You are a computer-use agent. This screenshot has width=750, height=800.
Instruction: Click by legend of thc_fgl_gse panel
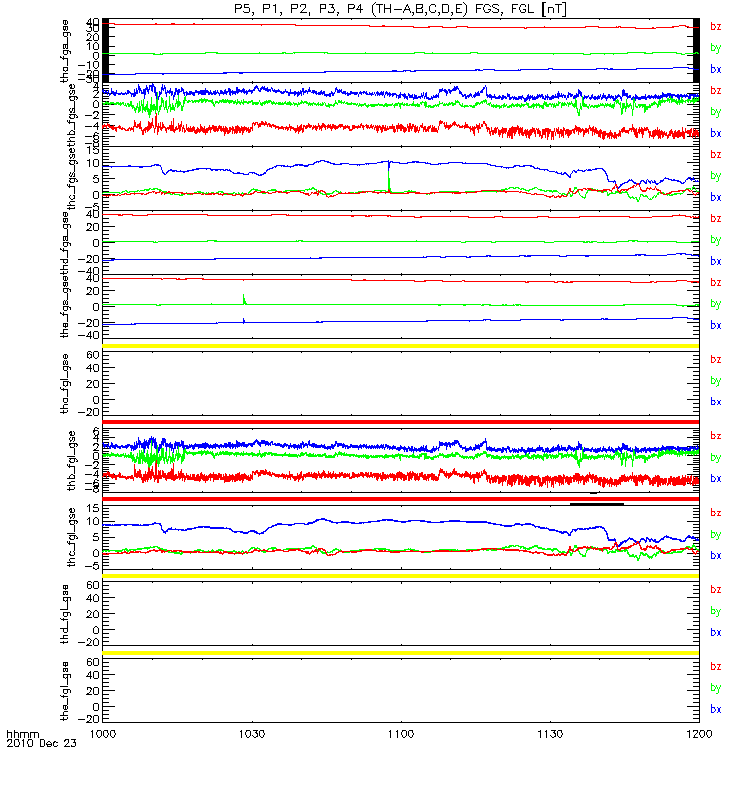[x=716, y=535]
